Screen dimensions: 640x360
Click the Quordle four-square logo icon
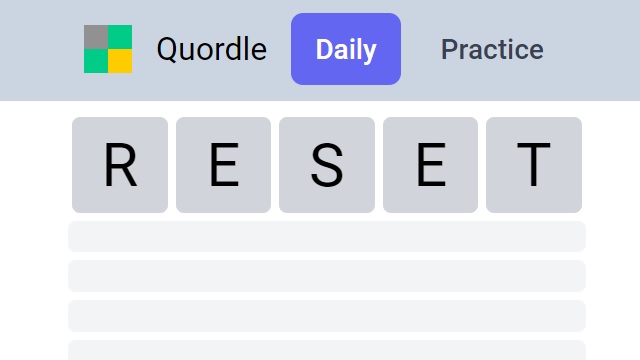108,49
